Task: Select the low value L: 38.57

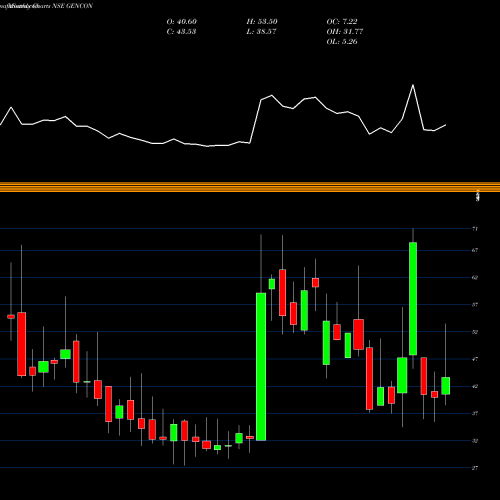Action: coord(261,32)
